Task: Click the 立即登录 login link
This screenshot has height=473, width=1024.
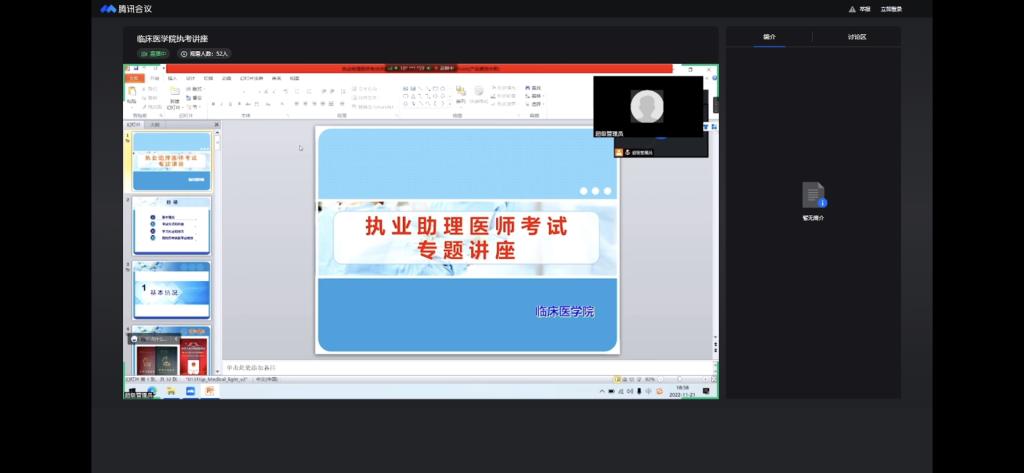Action: tap(891, 9)
